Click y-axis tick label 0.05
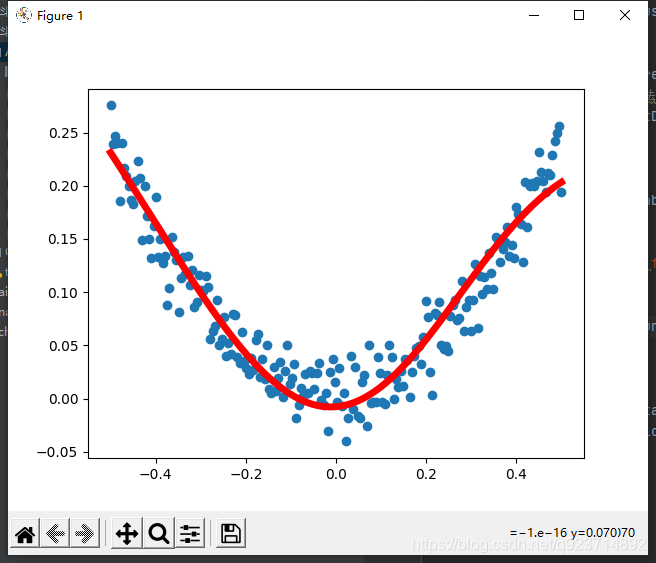656x563 pixels. click(64, 346)
